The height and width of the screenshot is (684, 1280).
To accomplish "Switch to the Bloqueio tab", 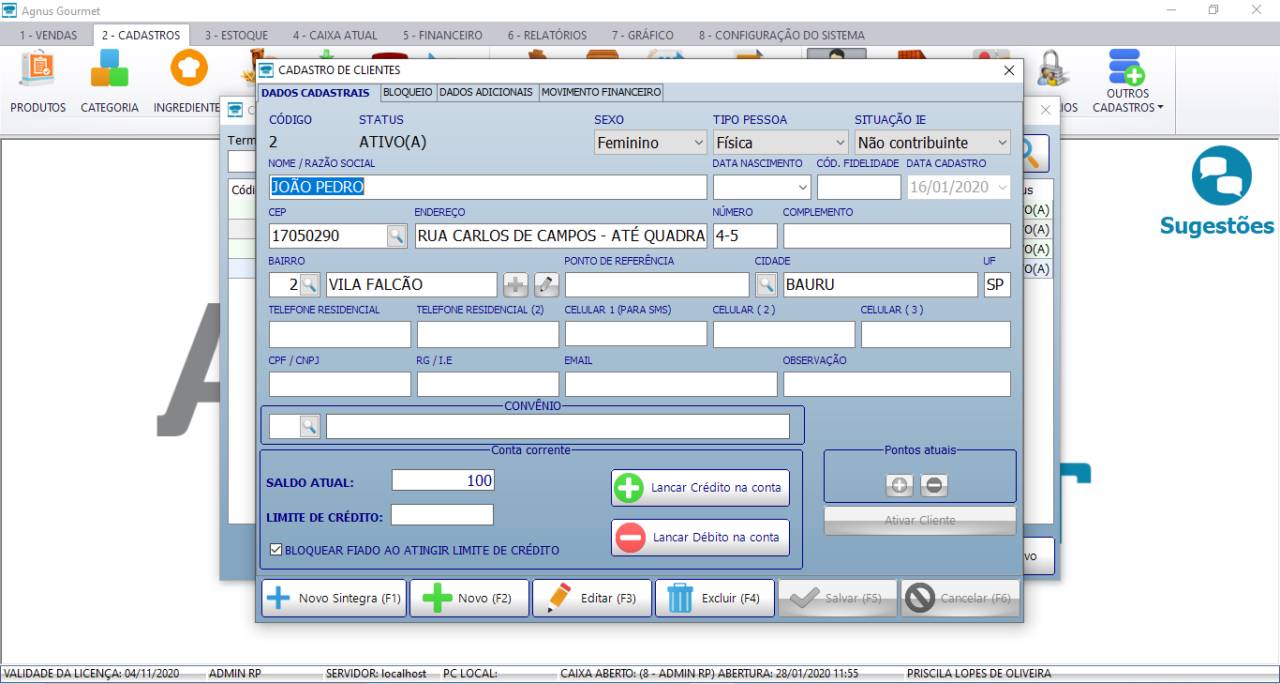I will pyautogui.click(x=407, y=92).
